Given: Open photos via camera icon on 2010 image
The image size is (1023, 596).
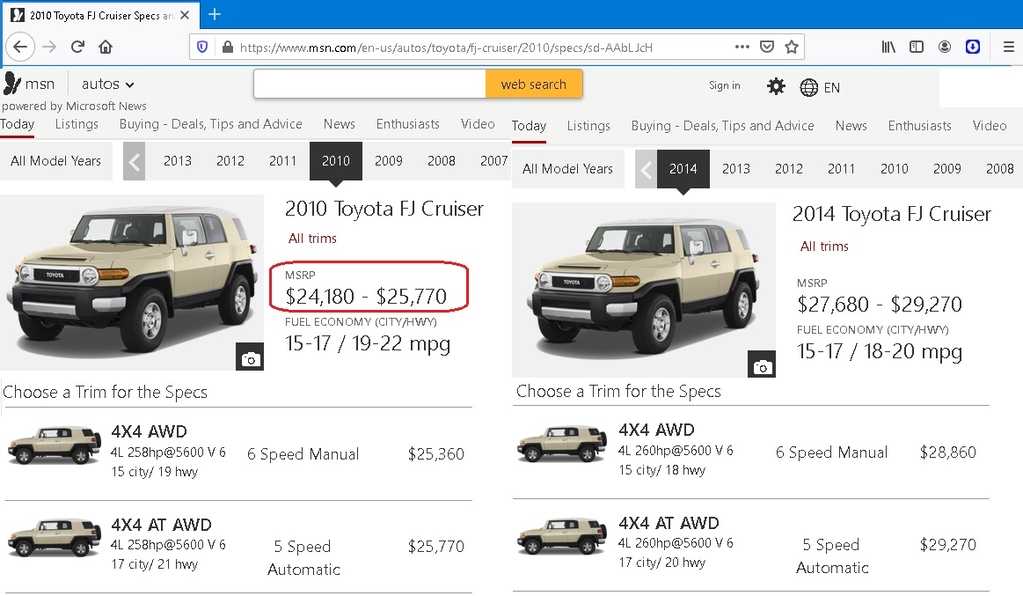Looking at the screenshot, I should (250, 357).
